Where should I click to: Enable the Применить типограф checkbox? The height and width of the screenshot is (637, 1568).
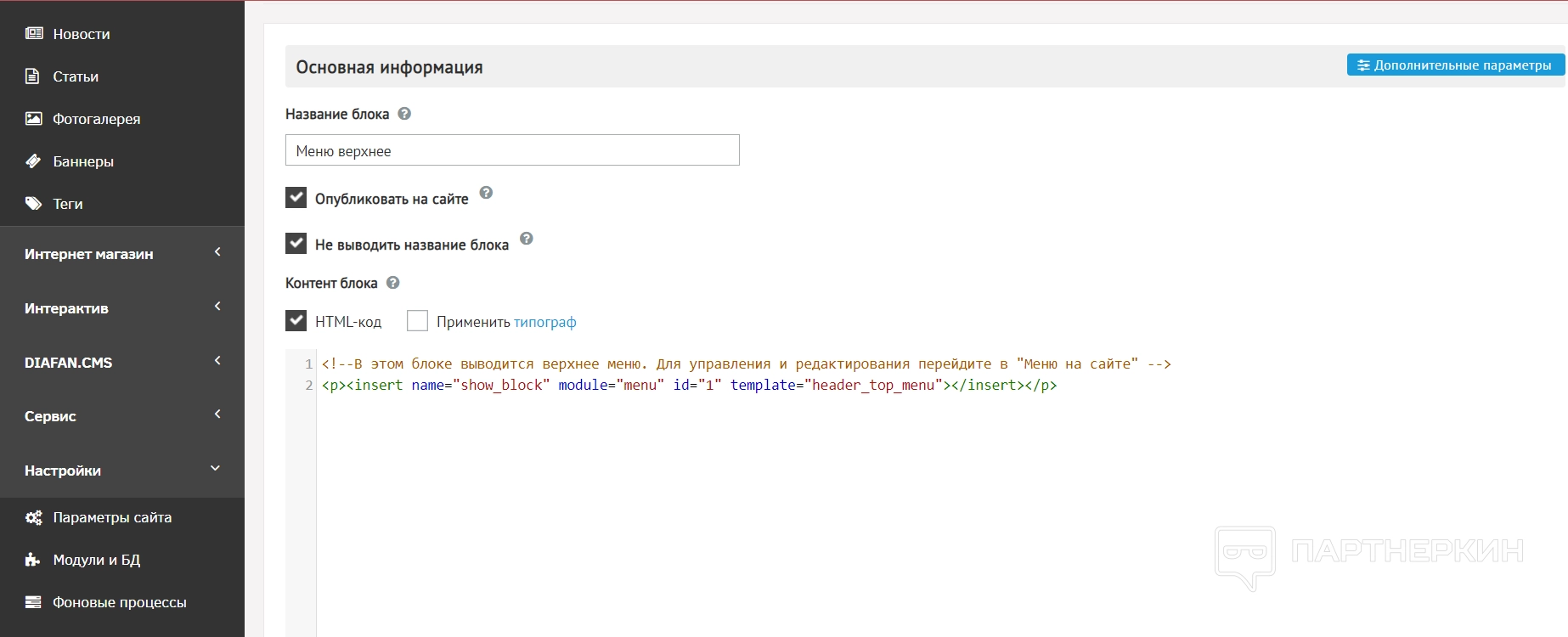pyautogui.click(x=417, y=321)
